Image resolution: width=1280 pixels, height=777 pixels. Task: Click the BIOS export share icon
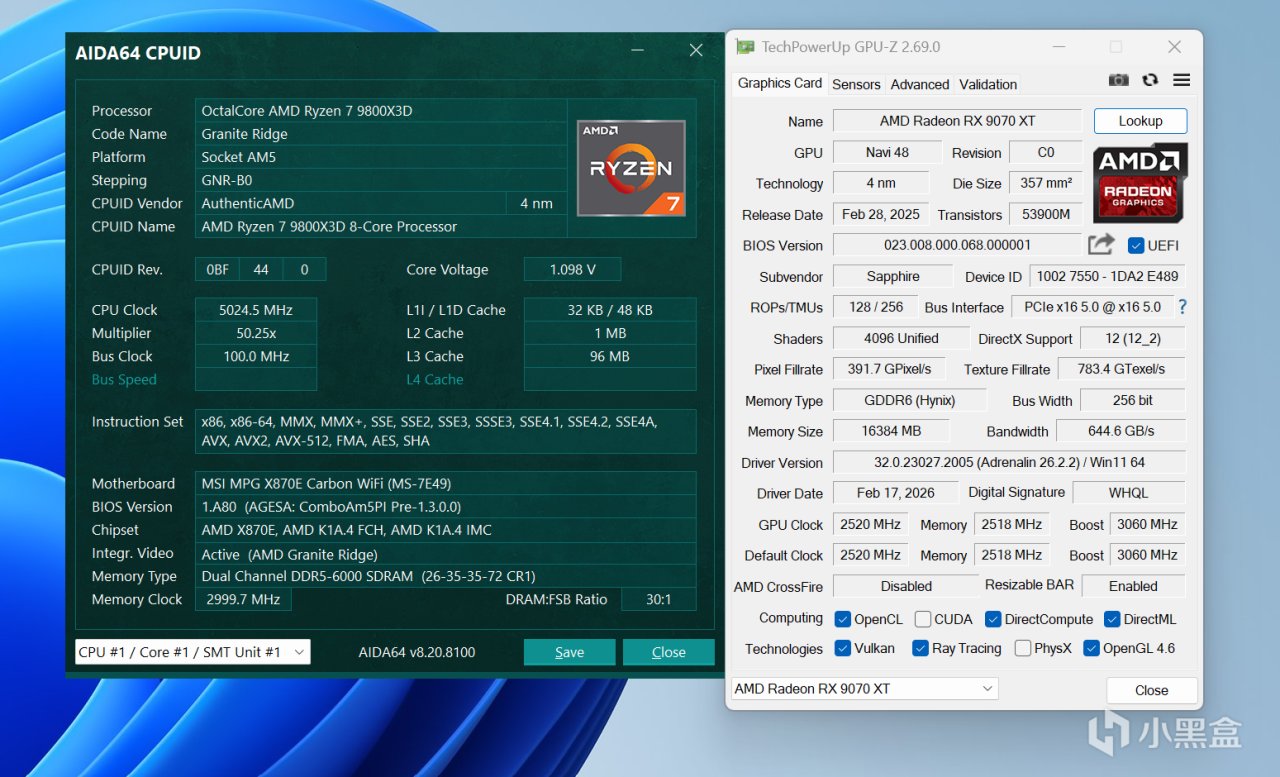click(1101, 244)
